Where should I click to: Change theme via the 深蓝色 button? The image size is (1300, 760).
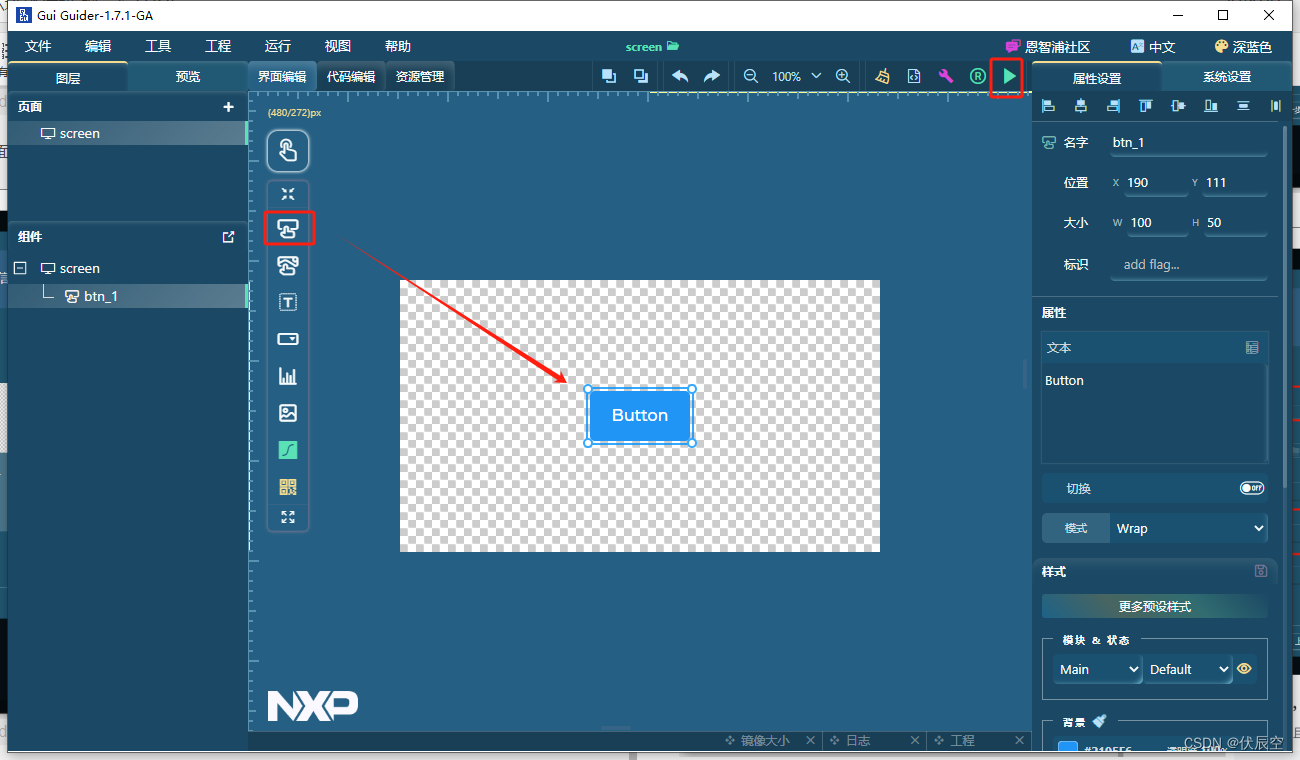[x=1243, y=47]
